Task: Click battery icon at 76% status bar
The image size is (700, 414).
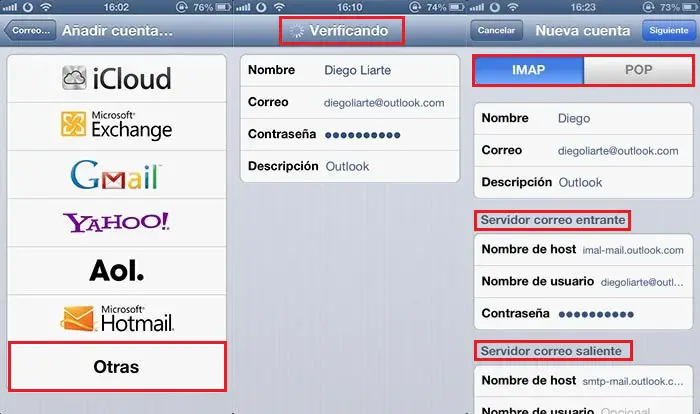Action: click(x=223, y=7)
